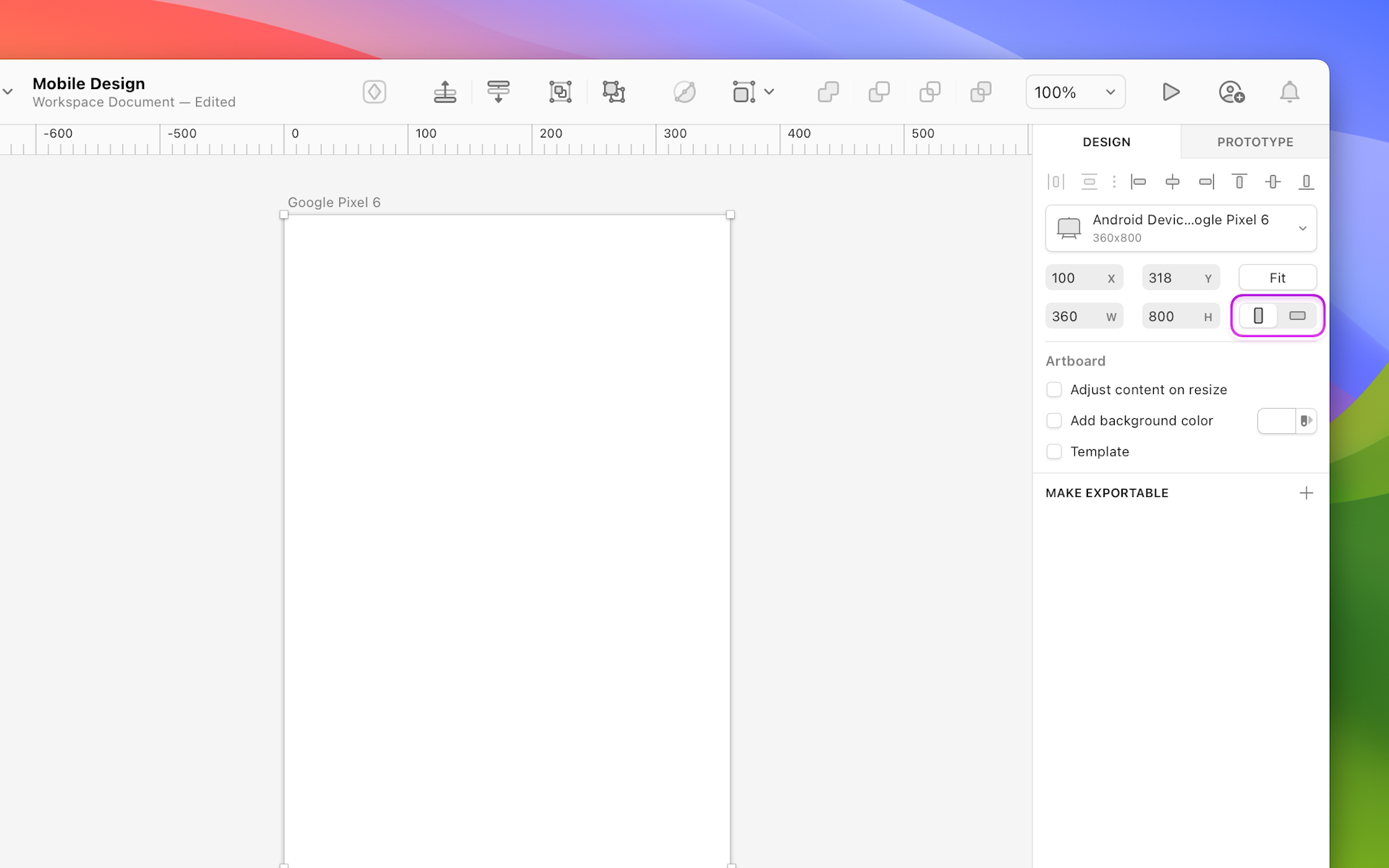The width and height of the screenshot is (1389, 868).
Task: Open notifications bell icon
Action: click(x=1289, y=92)
